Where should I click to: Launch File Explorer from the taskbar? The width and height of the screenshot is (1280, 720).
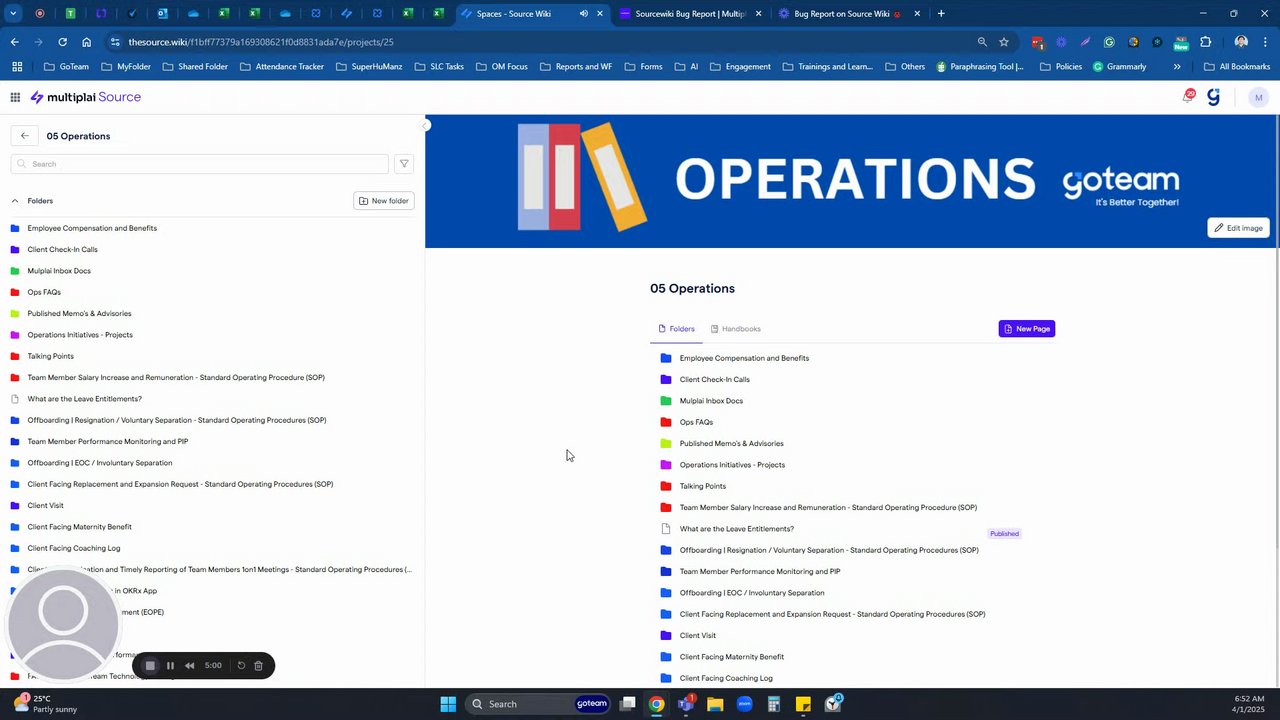click(x=715, y=704)
